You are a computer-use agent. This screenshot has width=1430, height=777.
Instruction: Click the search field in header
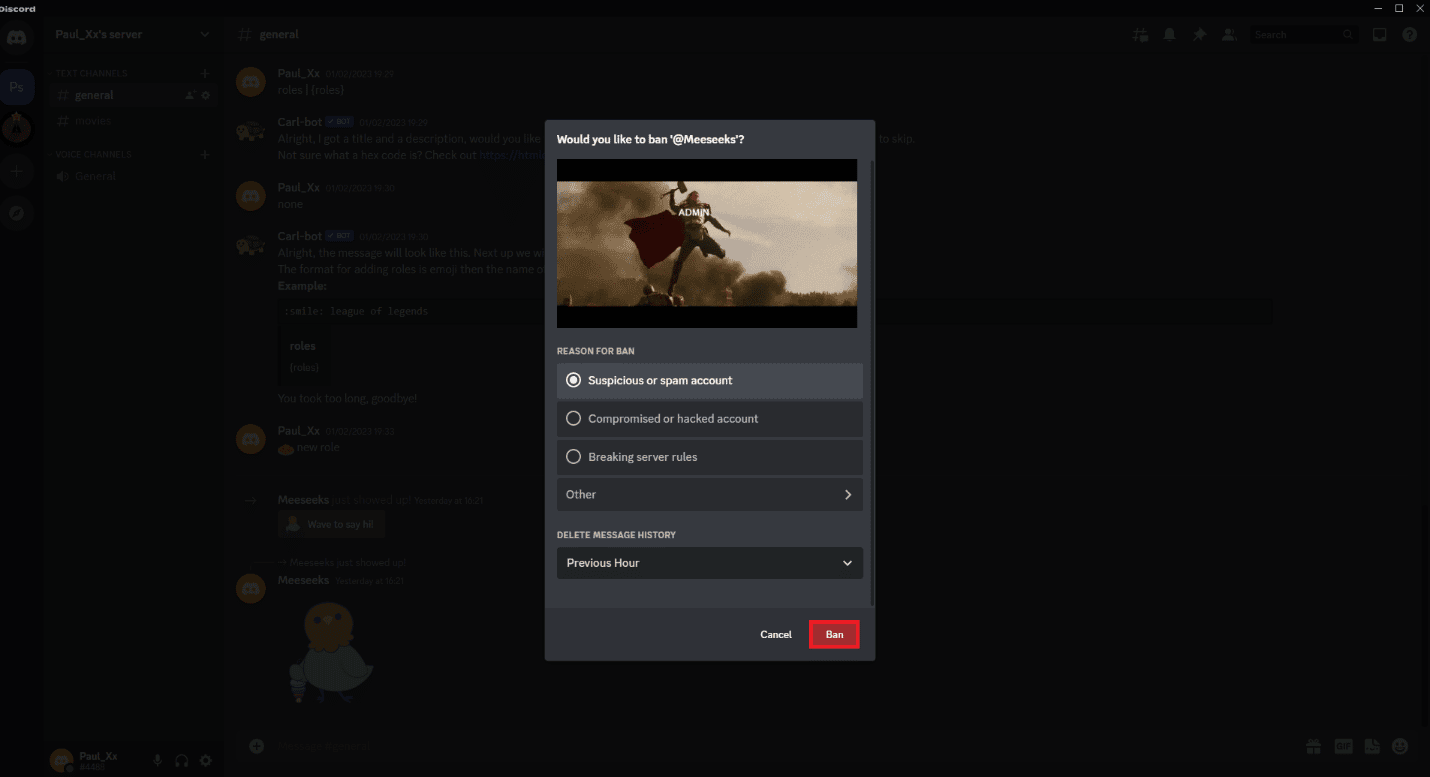(x=1306, y=35)
